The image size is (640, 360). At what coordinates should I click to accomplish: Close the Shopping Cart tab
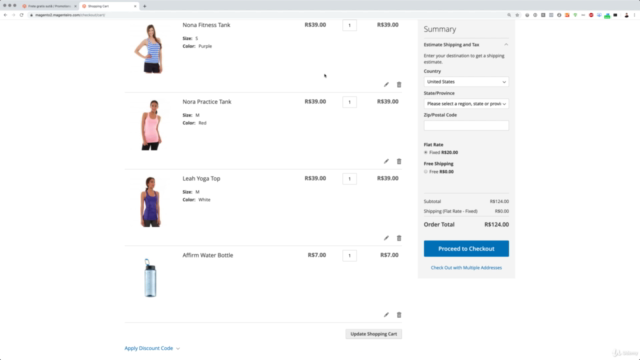135,6
